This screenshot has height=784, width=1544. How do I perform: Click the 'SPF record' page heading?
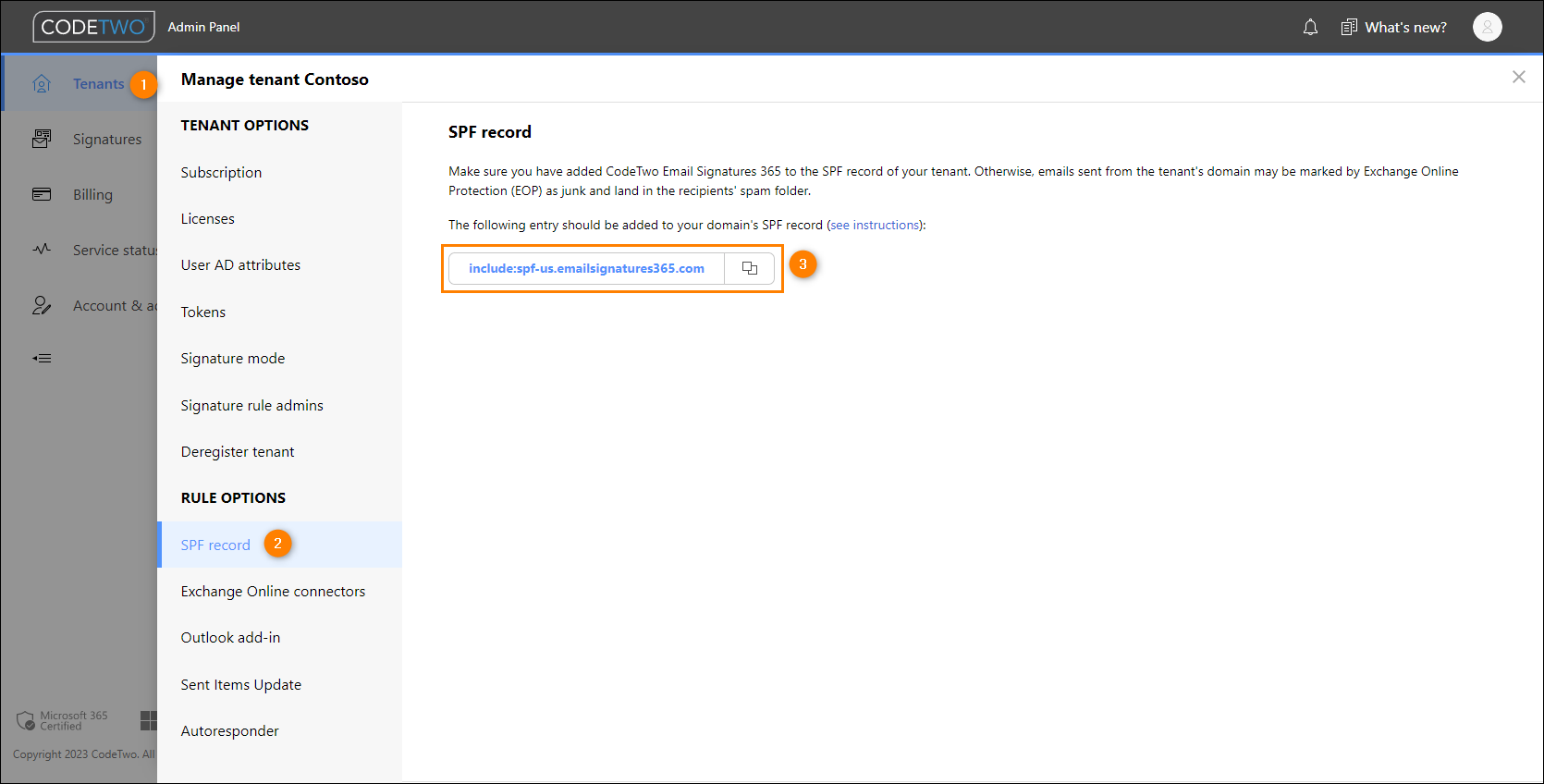[490, 132]
